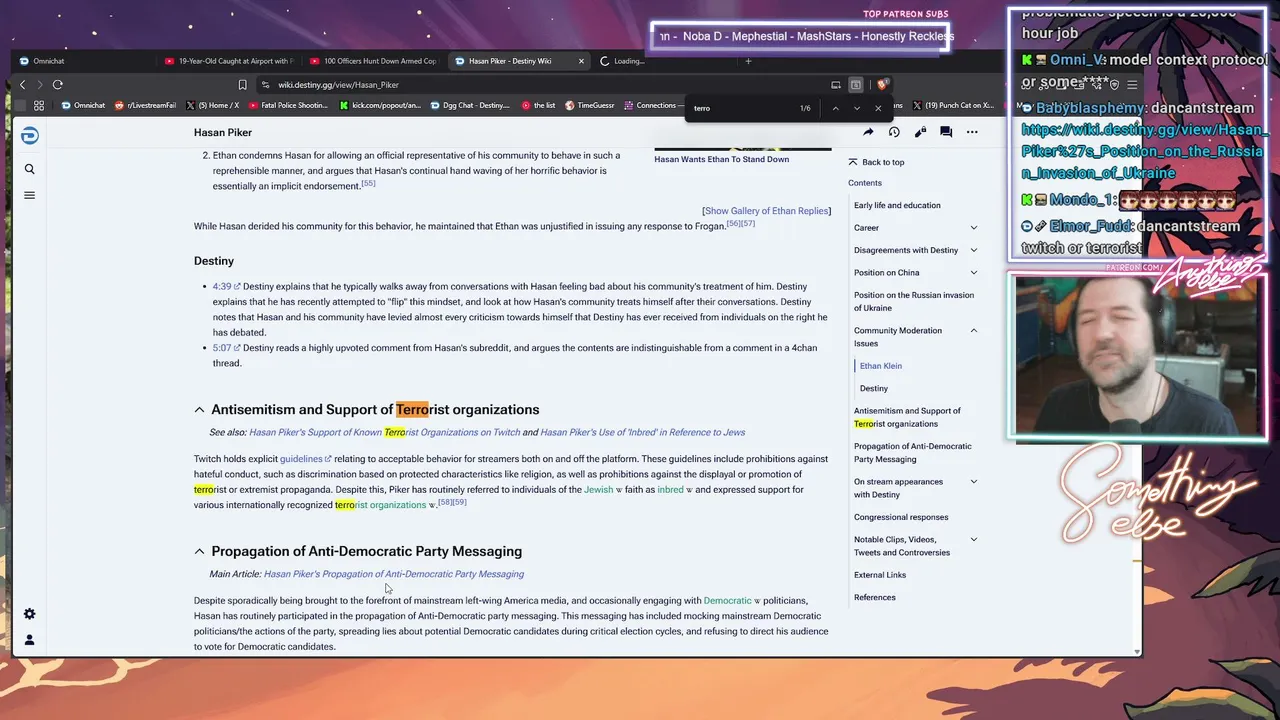The width and height of the screenshot is (1280, 720).
Task: Click Show Gallery of Ethan Replies link
Action: click(767, 211)
